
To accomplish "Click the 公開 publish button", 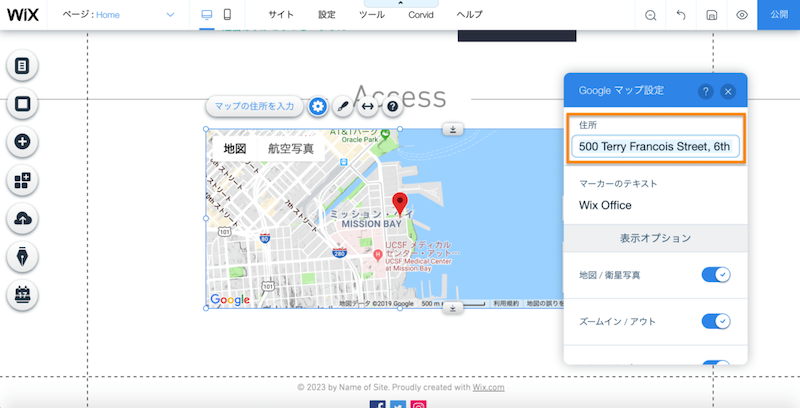I will (779, 15).
